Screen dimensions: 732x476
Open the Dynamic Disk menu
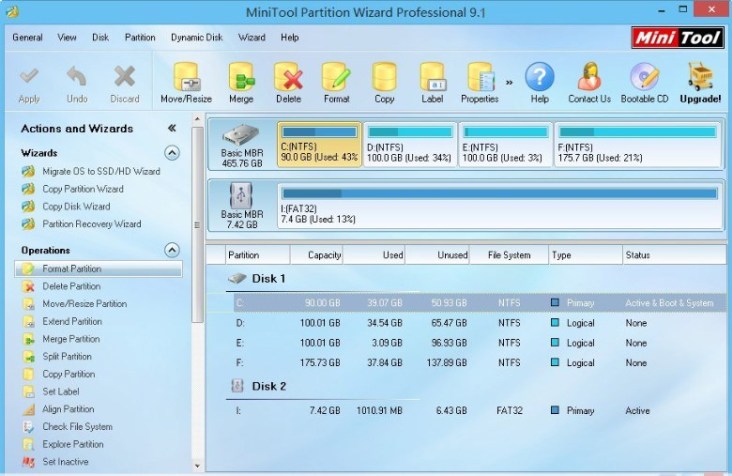tap(197, 37)
